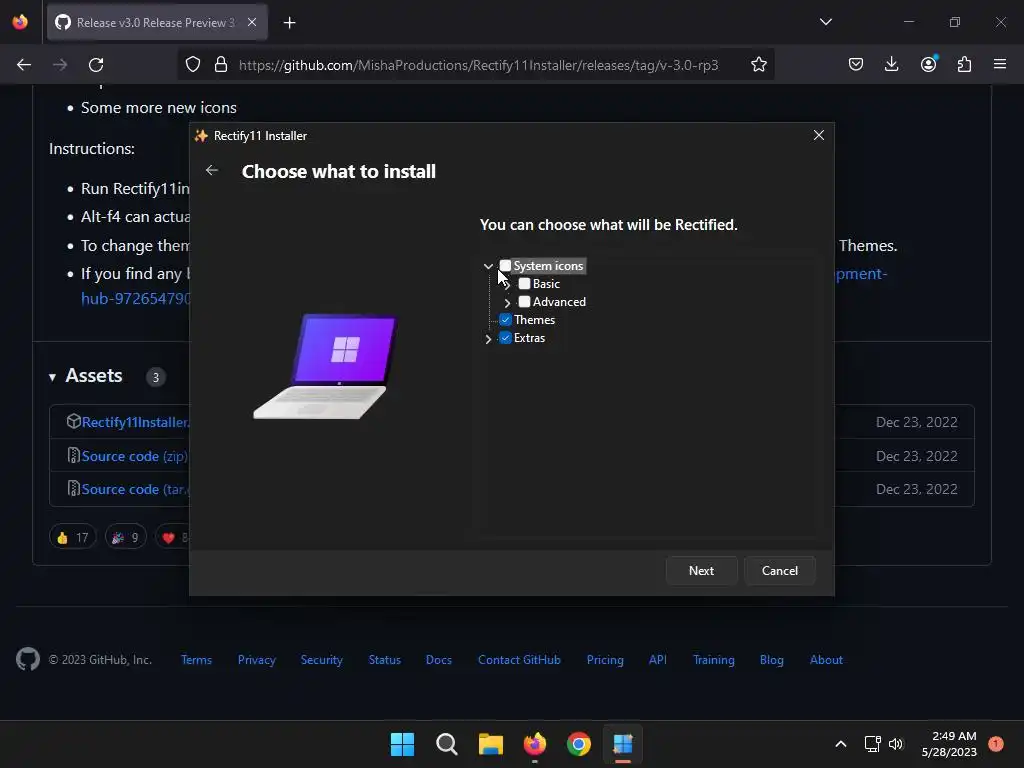Open the Status footer link
Image resolution: width=1024 pixels, height=768 pixels.
pos(385,660)
